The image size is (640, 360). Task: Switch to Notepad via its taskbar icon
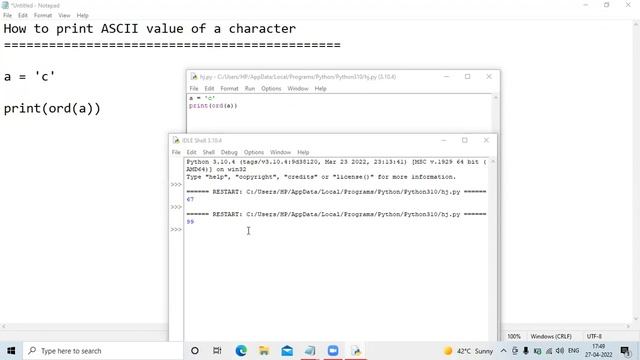coord(310,351)
